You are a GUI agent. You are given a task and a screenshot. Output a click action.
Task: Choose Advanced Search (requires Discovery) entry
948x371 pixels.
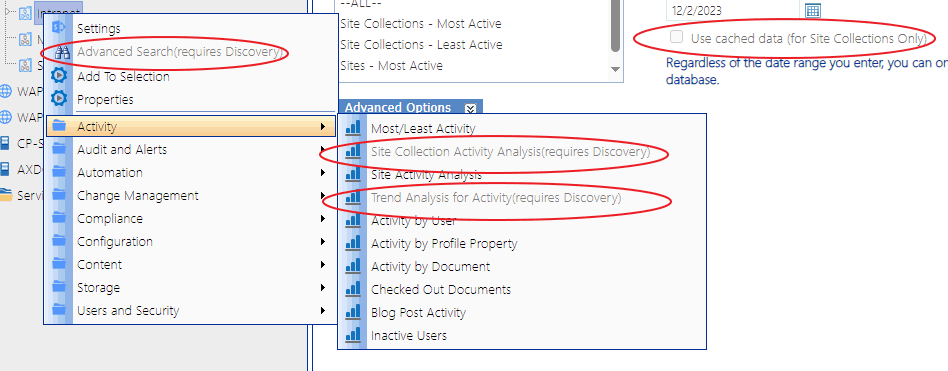pos(180,52)
